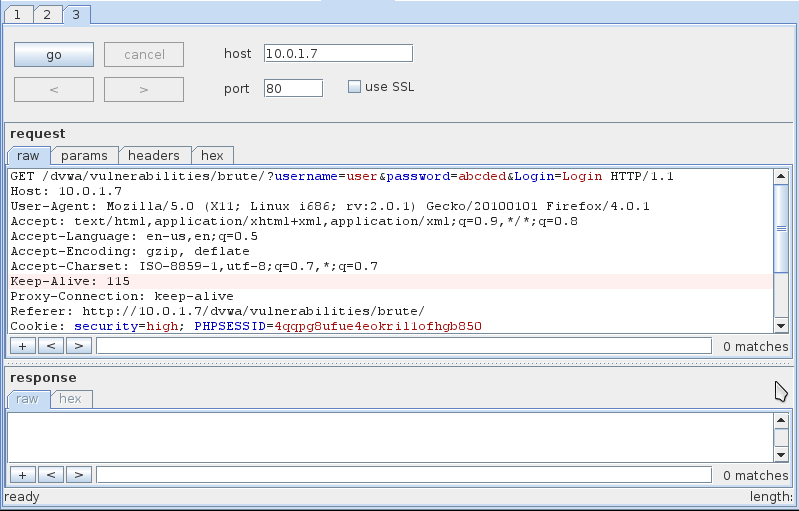Click the password value abcded in URL
The height and width of the screenshot is (511, 799).
tap(482, 176)
